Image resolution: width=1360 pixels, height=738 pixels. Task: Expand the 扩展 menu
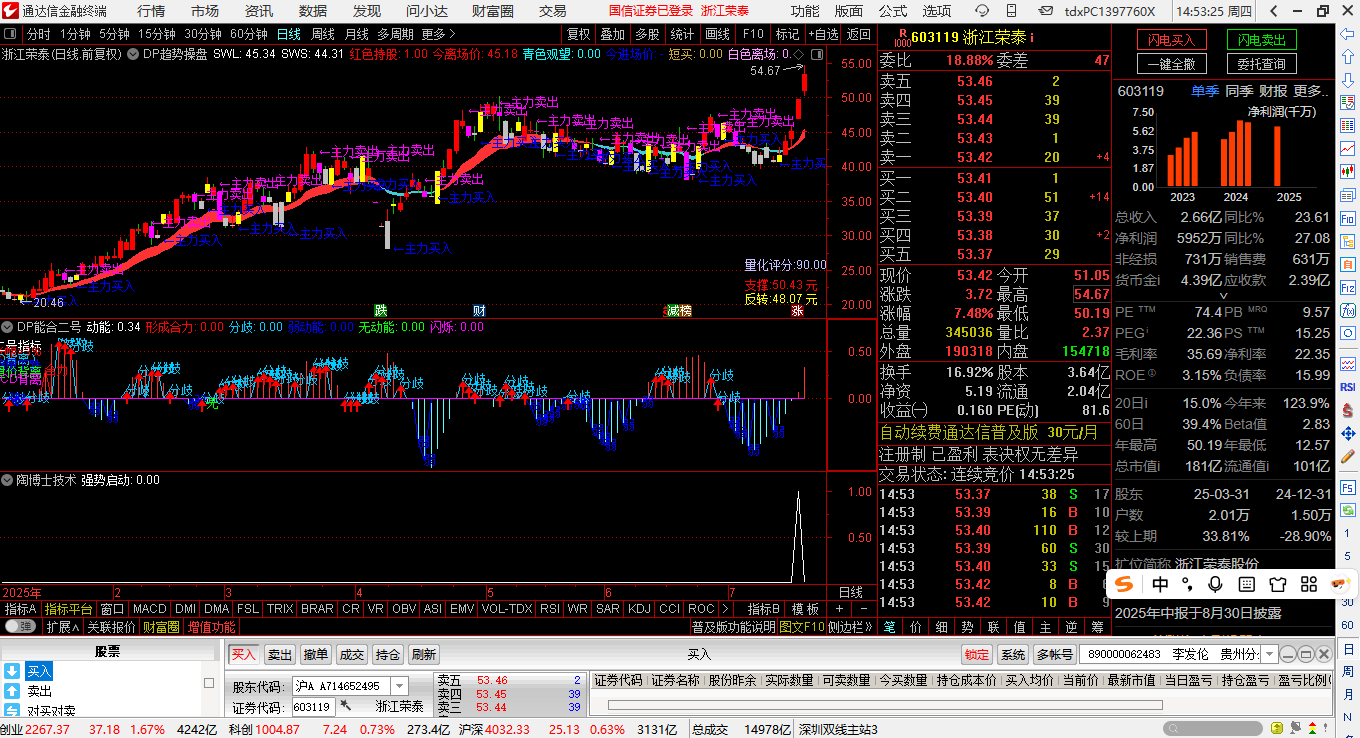tap(63, 627)
